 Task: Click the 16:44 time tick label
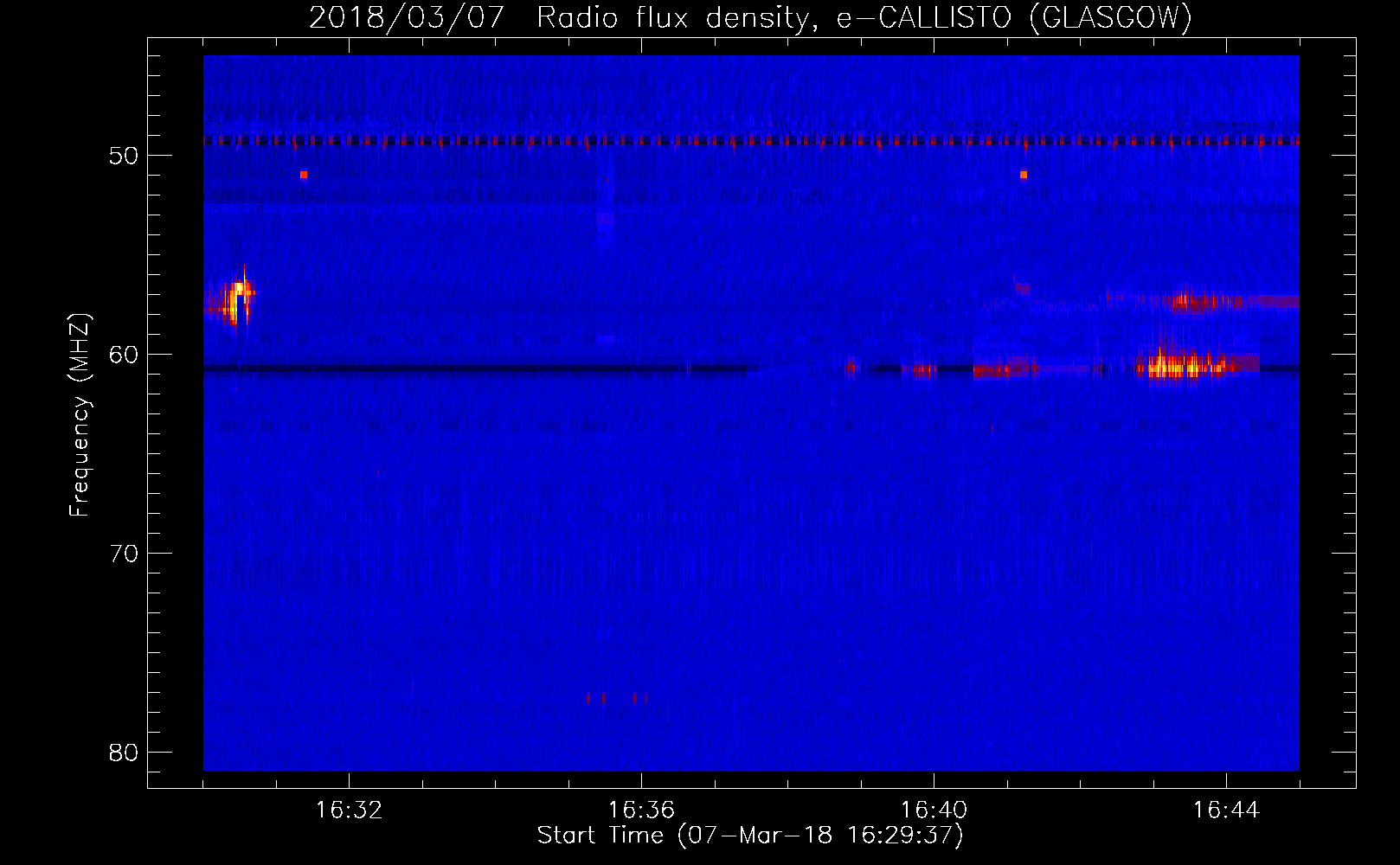pos(1226,811)
